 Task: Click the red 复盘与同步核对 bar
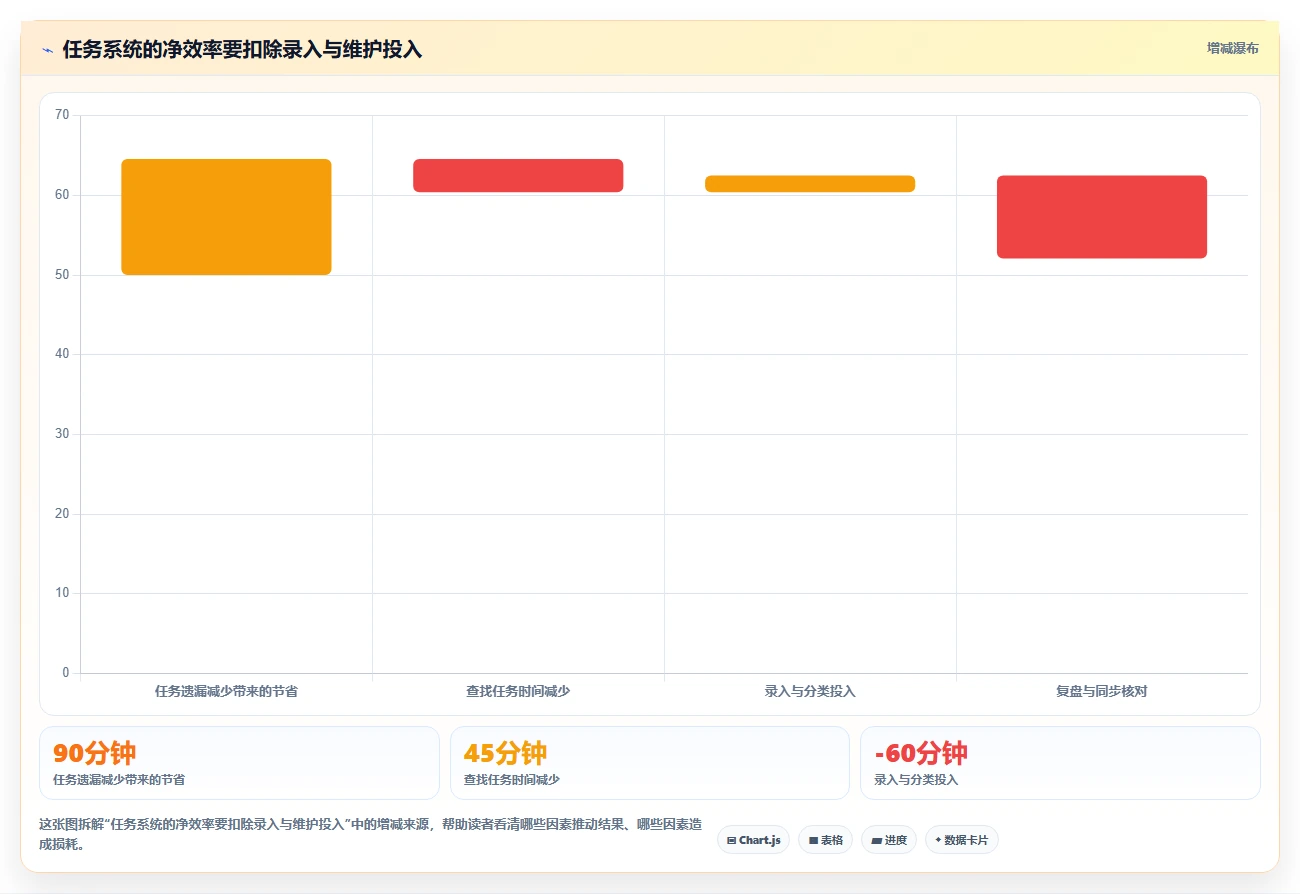1102,217
